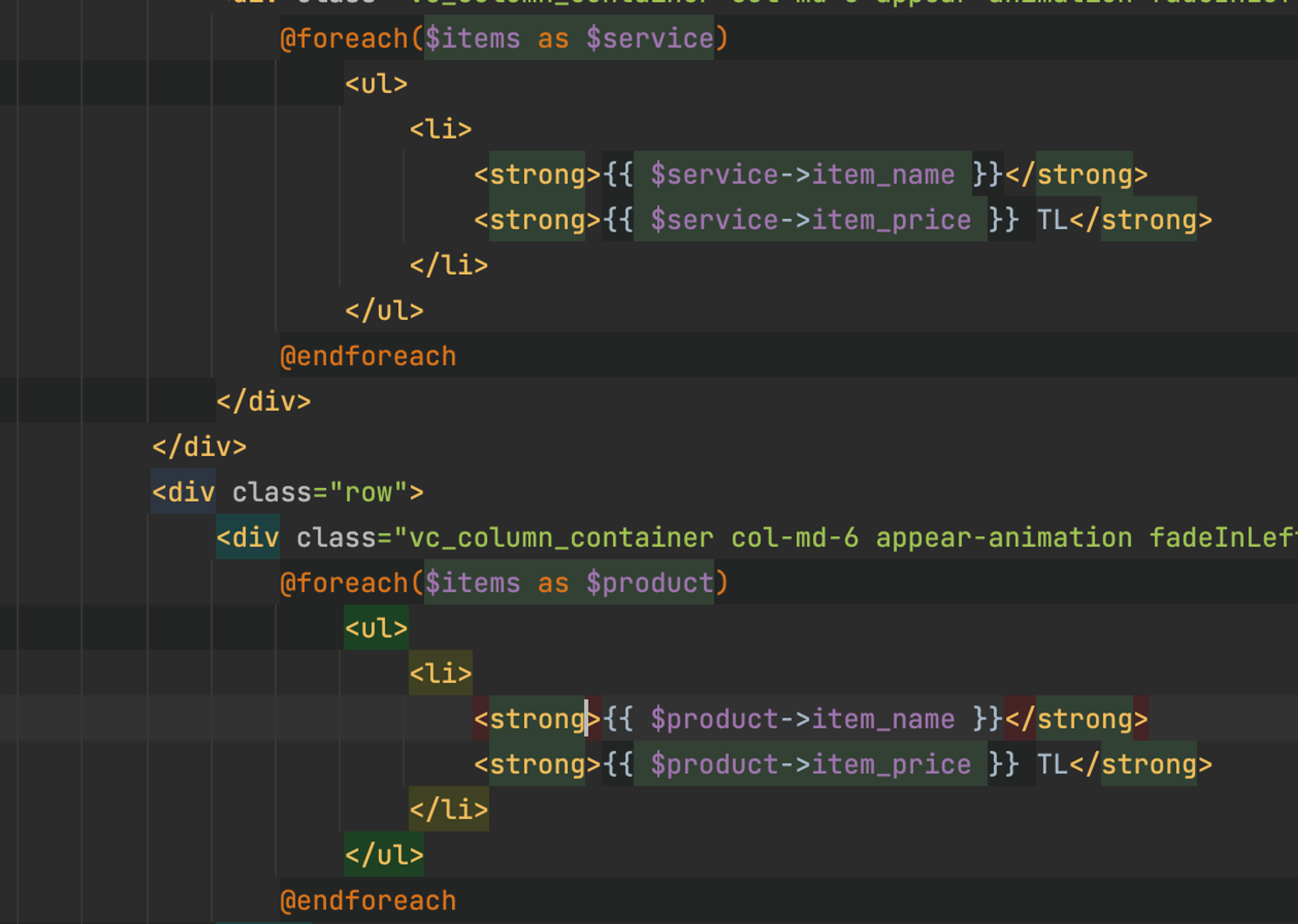
Task: Click the green-highlighted opening ul tag
Action: (376, 629)
